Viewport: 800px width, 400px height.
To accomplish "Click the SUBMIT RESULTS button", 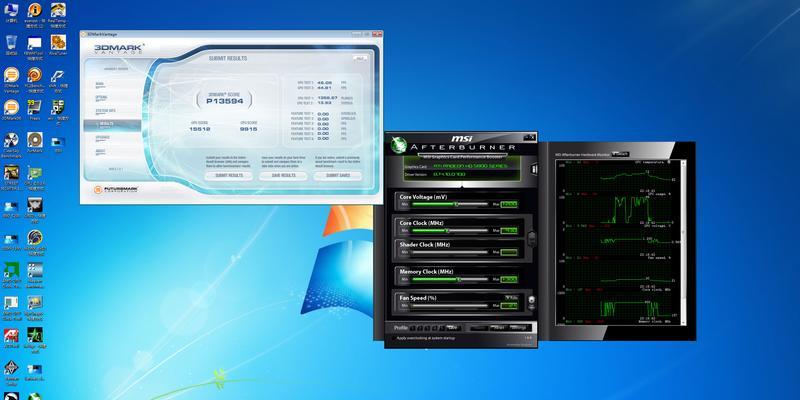I will 229,176.
